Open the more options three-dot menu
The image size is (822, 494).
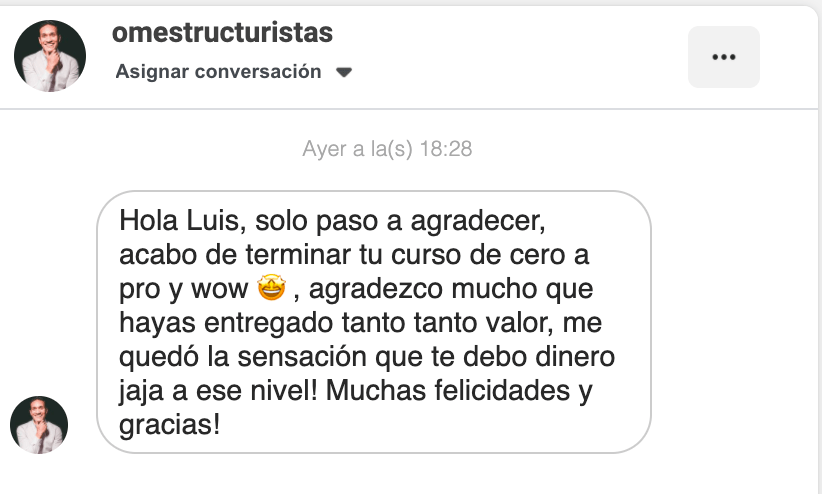pyautogui.click(x=723, y=57)
